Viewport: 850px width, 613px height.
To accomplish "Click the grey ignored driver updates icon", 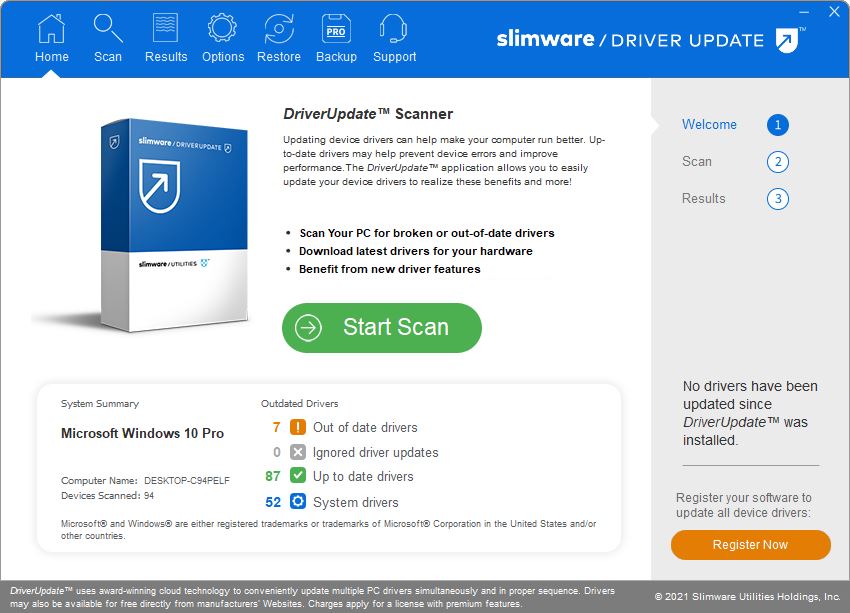I will click(298, 452).
